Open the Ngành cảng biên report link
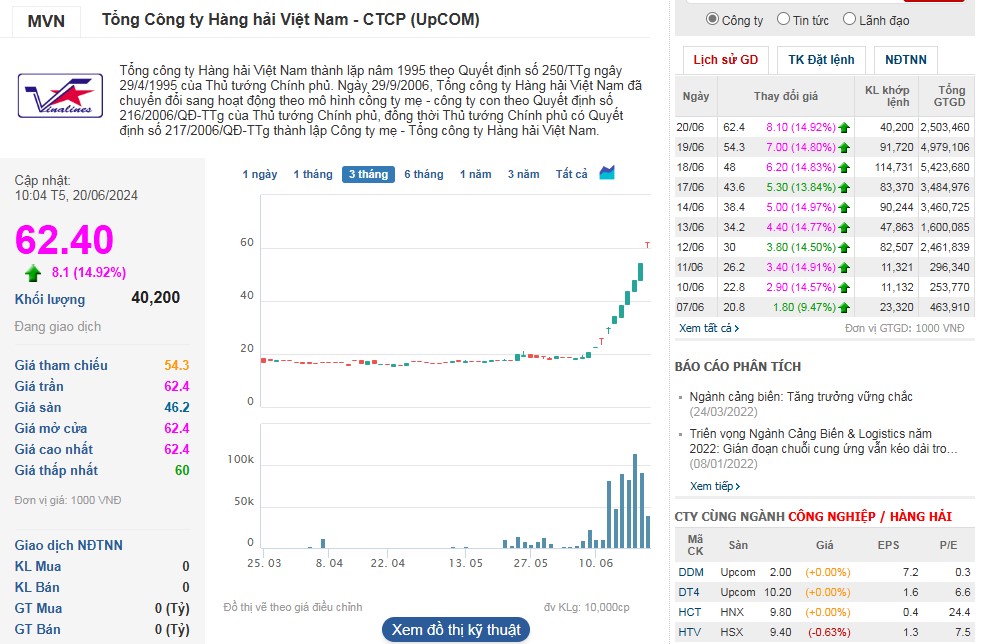 pyautogui.click(x=800, y=397)
